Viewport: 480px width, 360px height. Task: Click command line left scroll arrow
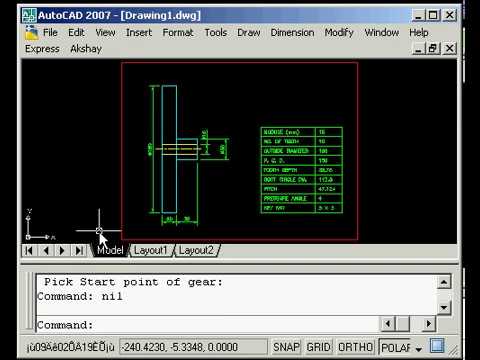388,323
